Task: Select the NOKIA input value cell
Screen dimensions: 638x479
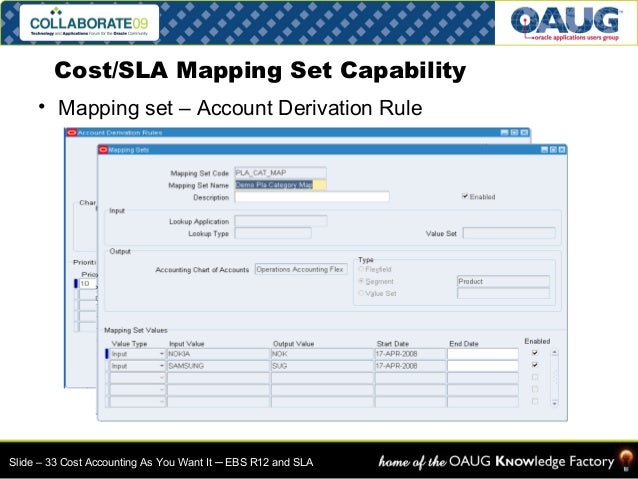Action: (218, 354)
